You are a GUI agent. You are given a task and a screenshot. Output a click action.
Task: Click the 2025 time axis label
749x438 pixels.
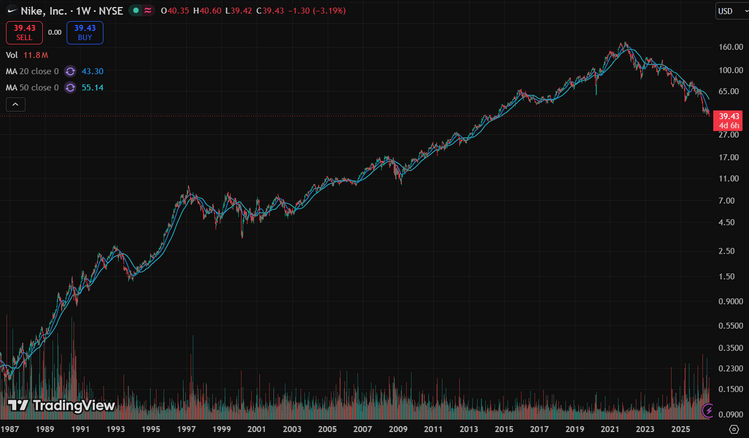[680, 429]
